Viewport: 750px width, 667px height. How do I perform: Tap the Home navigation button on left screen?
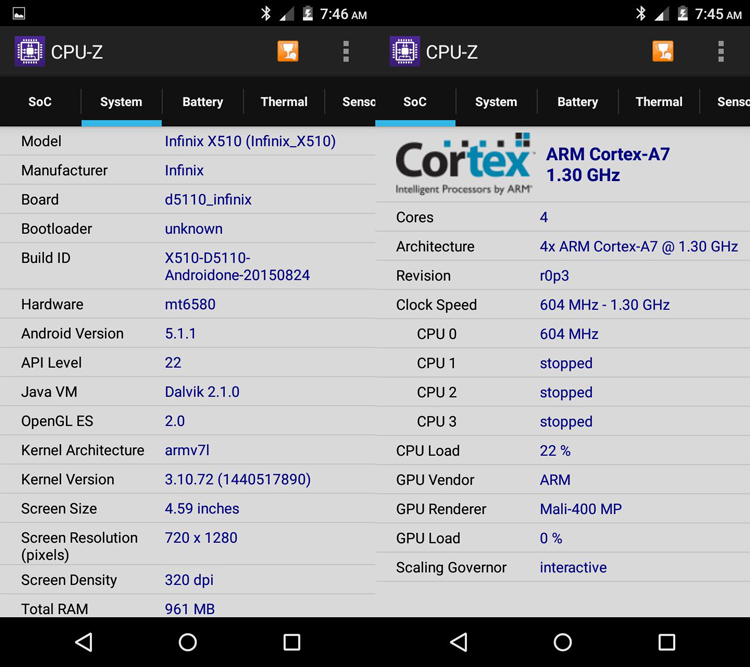coord(188,642)
